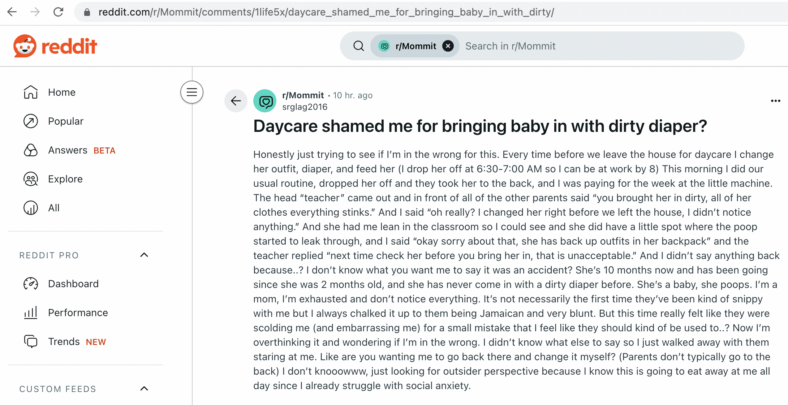788x405 pixels.
Task: Open the Popular arrow icon
Action: (x=31, y=121)
